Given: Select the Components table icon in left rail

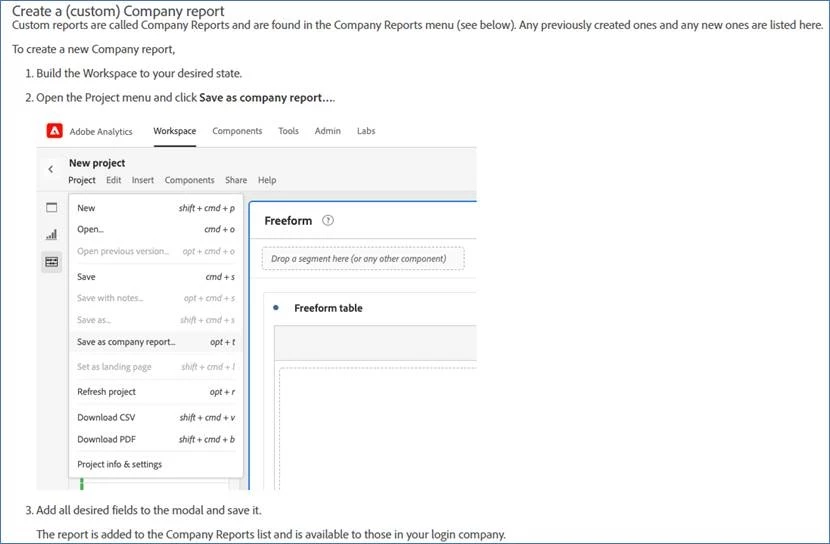Looking at the screenshot, I should 51,262.
